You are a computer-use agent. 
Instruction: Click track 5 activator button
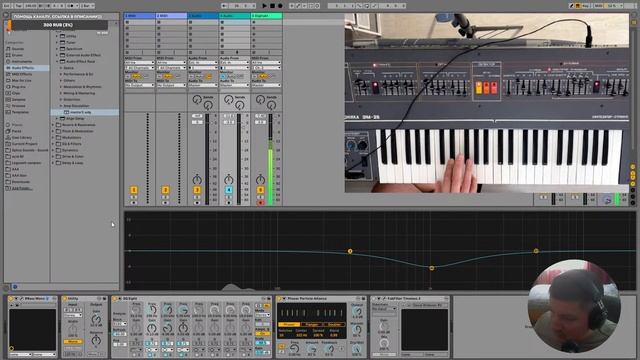point(260,190)
